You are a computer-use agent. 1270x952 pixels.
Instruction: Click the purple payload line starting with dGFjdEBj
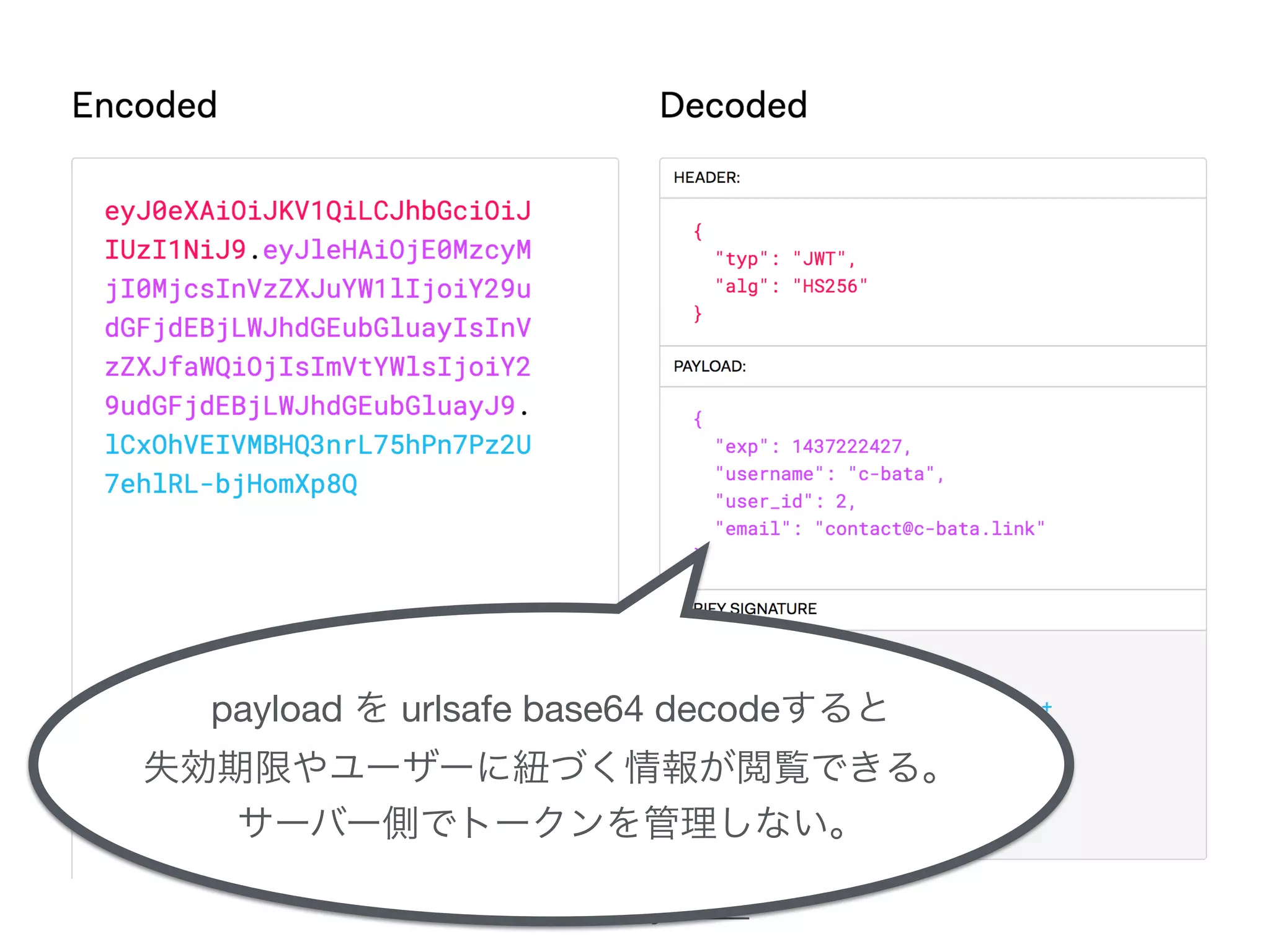click(x=317, y=328)
